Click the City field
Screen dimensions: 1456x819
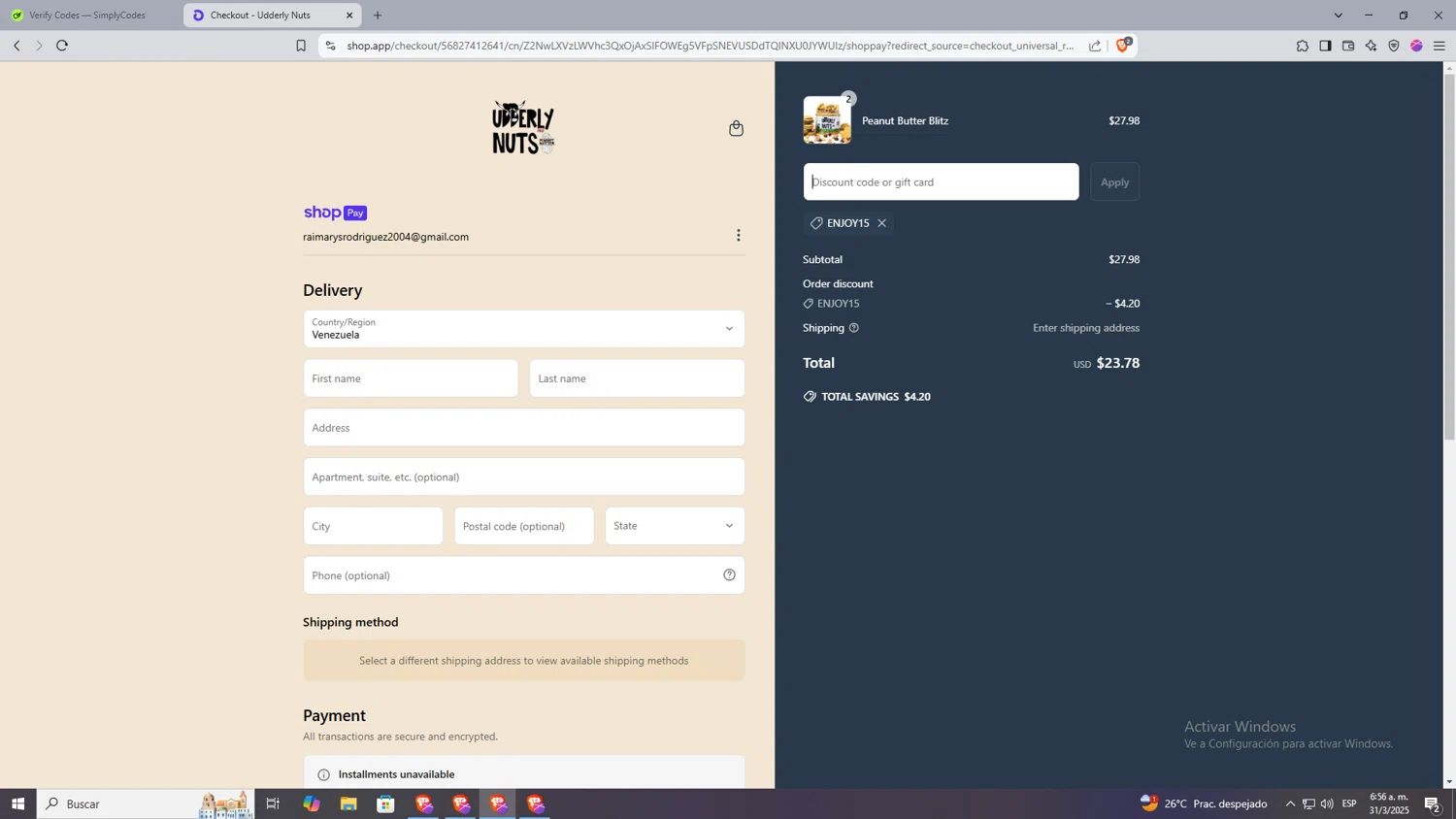point(373,526)
